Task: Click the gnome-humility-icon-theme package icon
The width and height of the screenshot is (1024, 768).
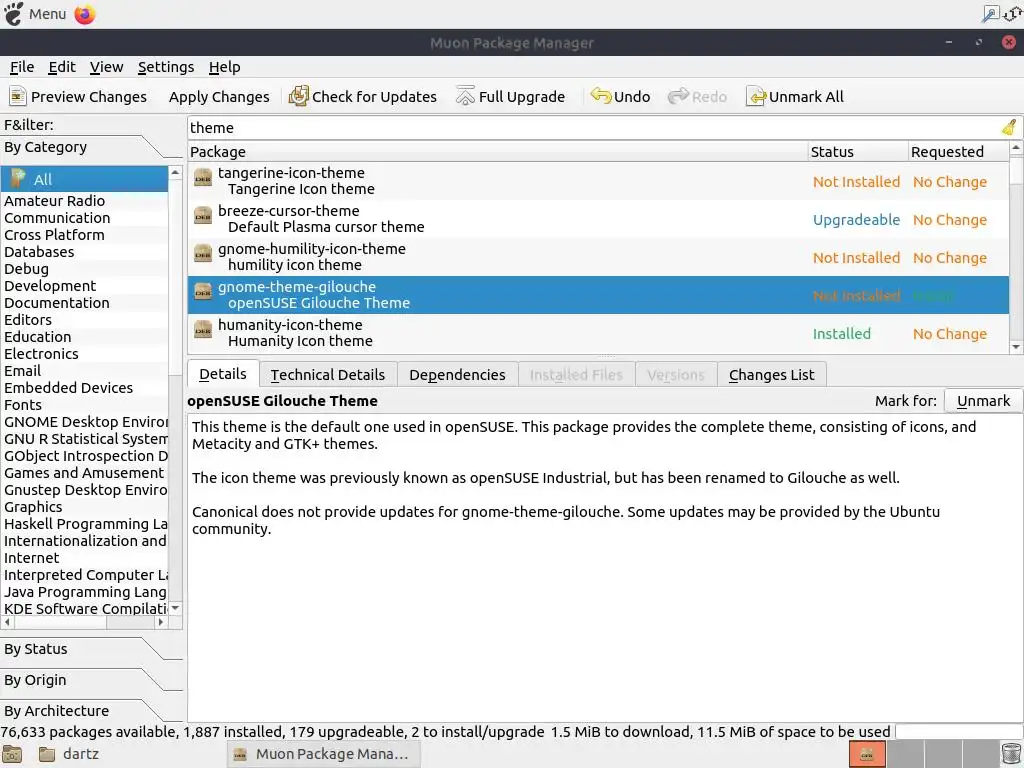Action: point(203,253)
